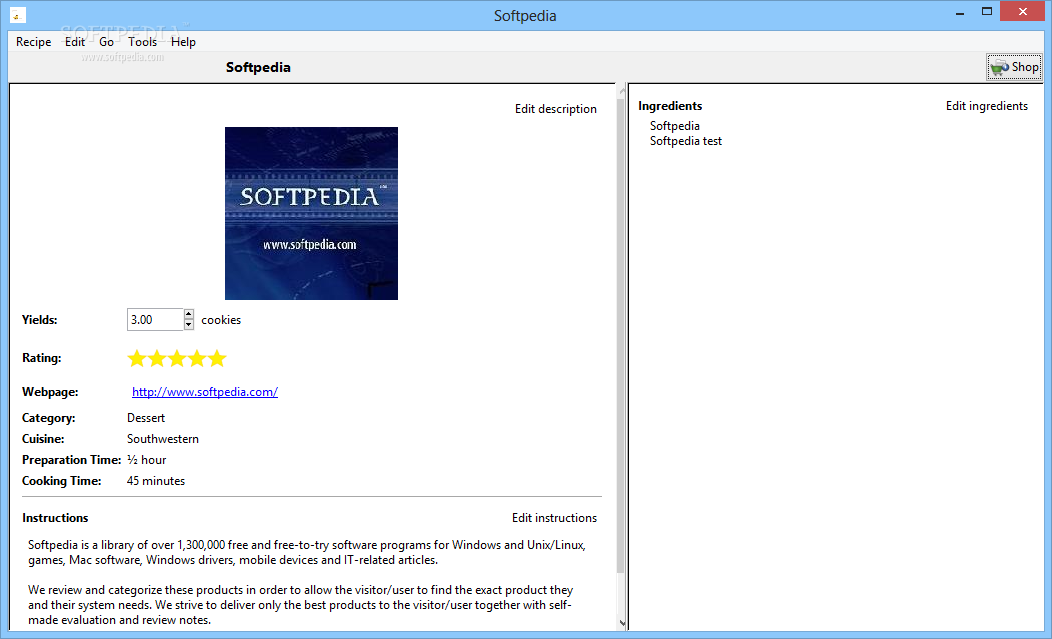Click the Edit description link

tap(556, 109)
